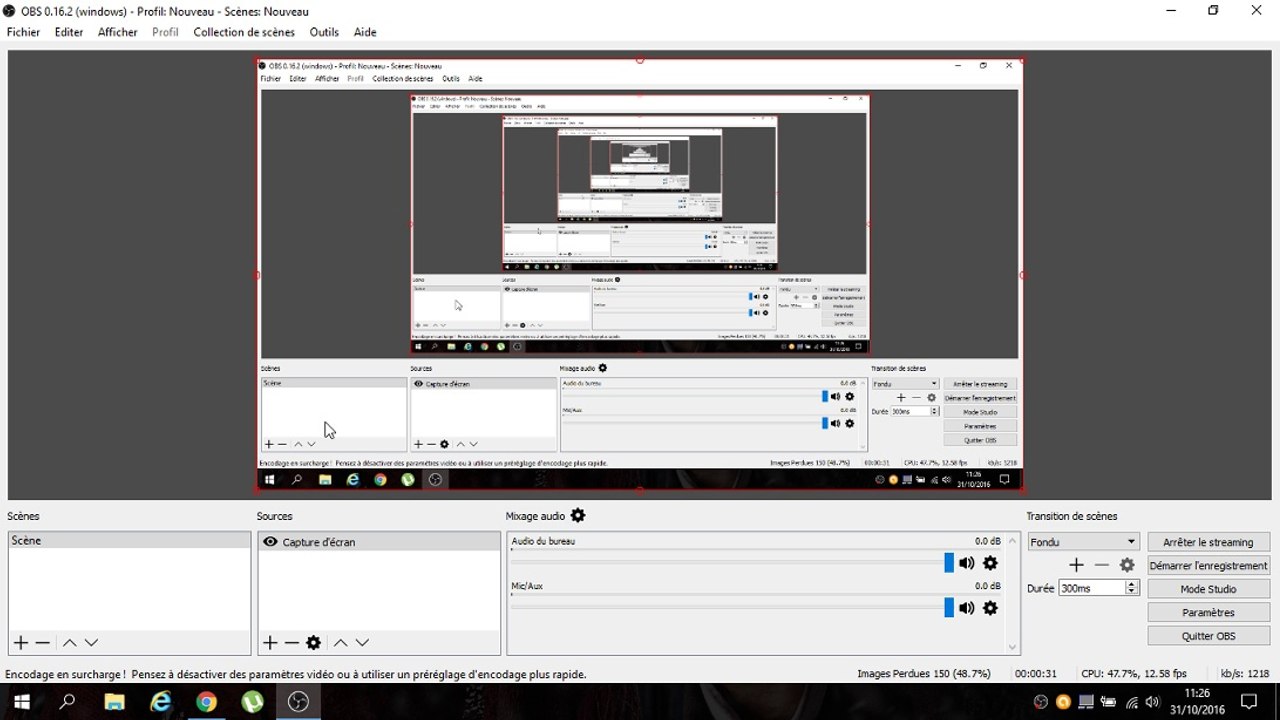Add a new source with plus icon

coord(270,643)
